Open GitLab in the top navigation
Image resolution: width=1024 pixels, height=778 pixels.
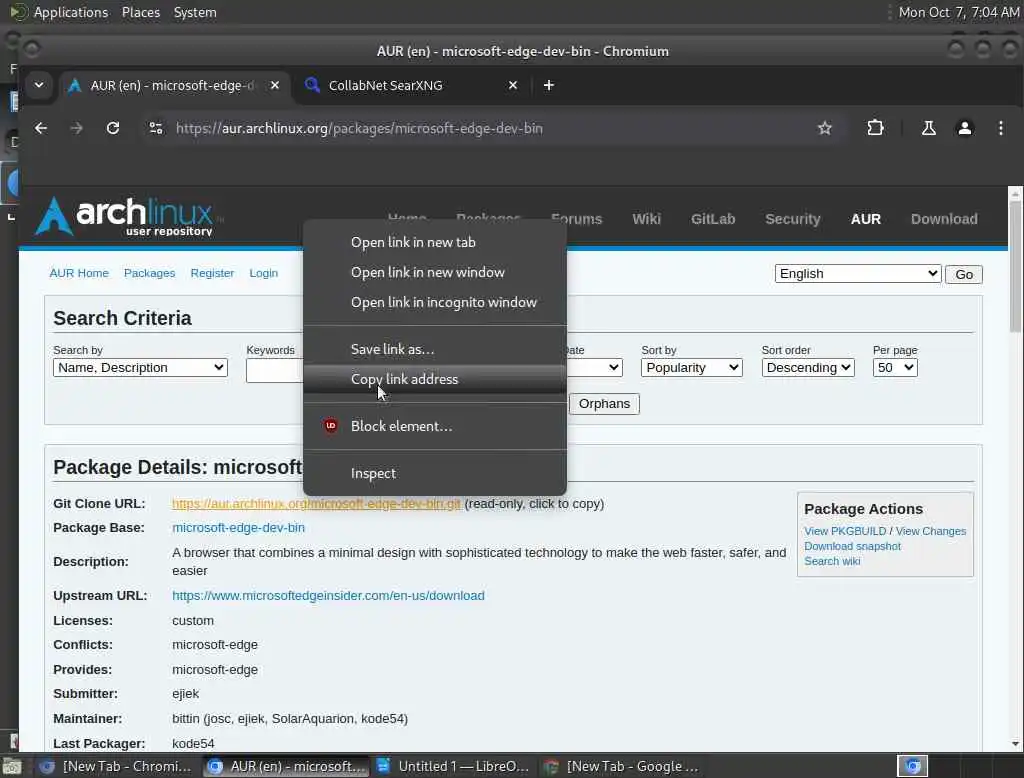point(713,219)
